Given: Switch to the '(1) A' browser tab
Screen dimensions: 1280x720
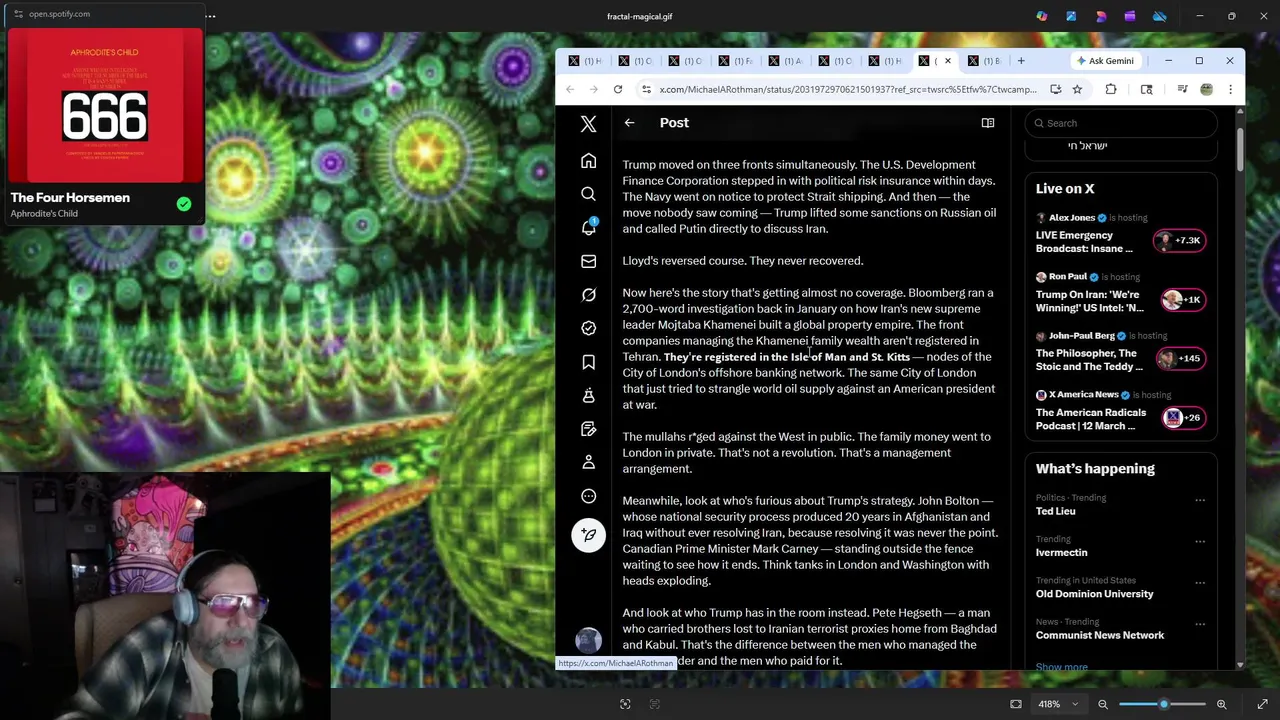Looking at the screenshot, I should point(785,61).
